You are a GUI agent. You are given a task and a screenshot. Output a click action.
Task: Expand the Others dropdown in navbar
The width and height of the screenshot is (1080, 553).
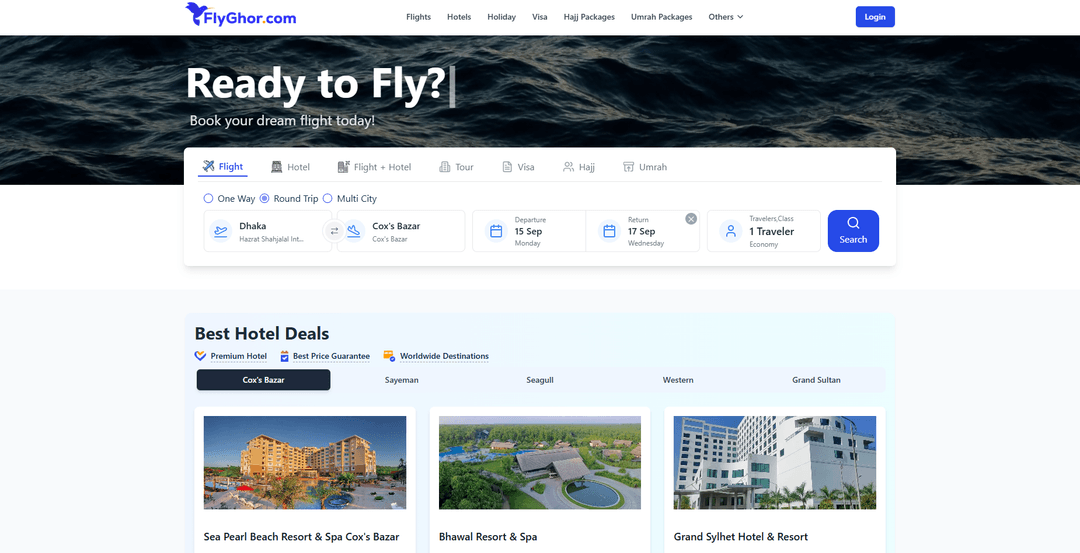coord(726,17)
